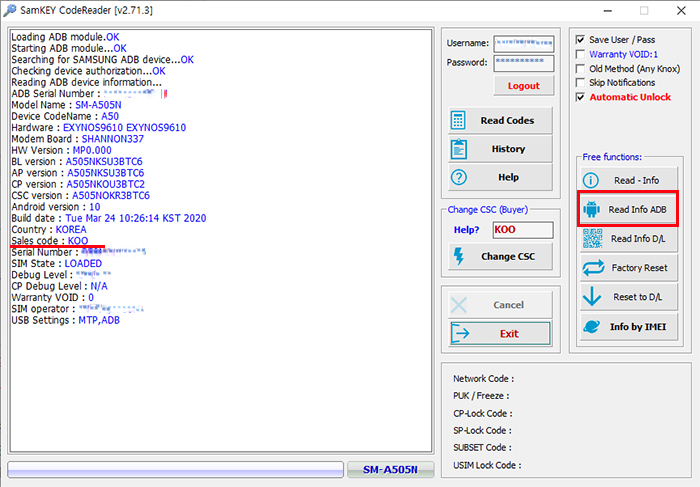Click the Cancel button label
The image size is (700, 487).
pyautogui.click(x=508, y=305)
